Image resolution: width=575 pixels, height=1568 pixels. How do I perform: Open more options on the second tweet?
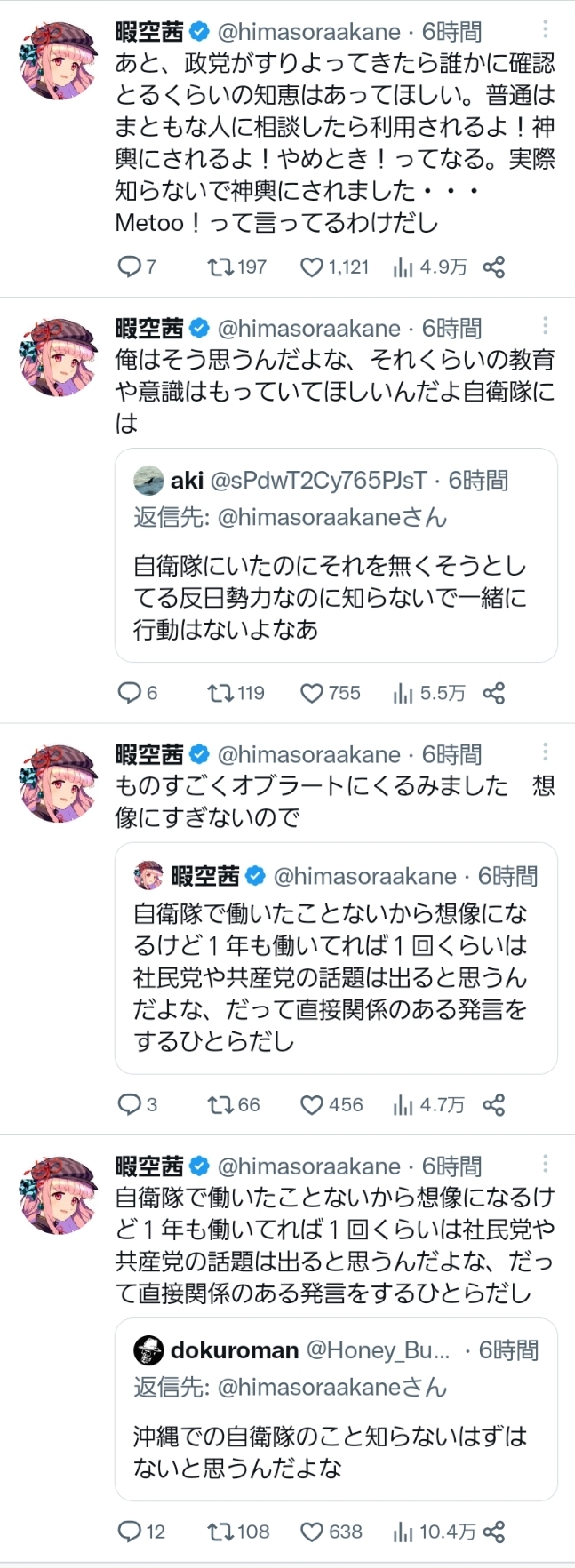click(545, 326)
